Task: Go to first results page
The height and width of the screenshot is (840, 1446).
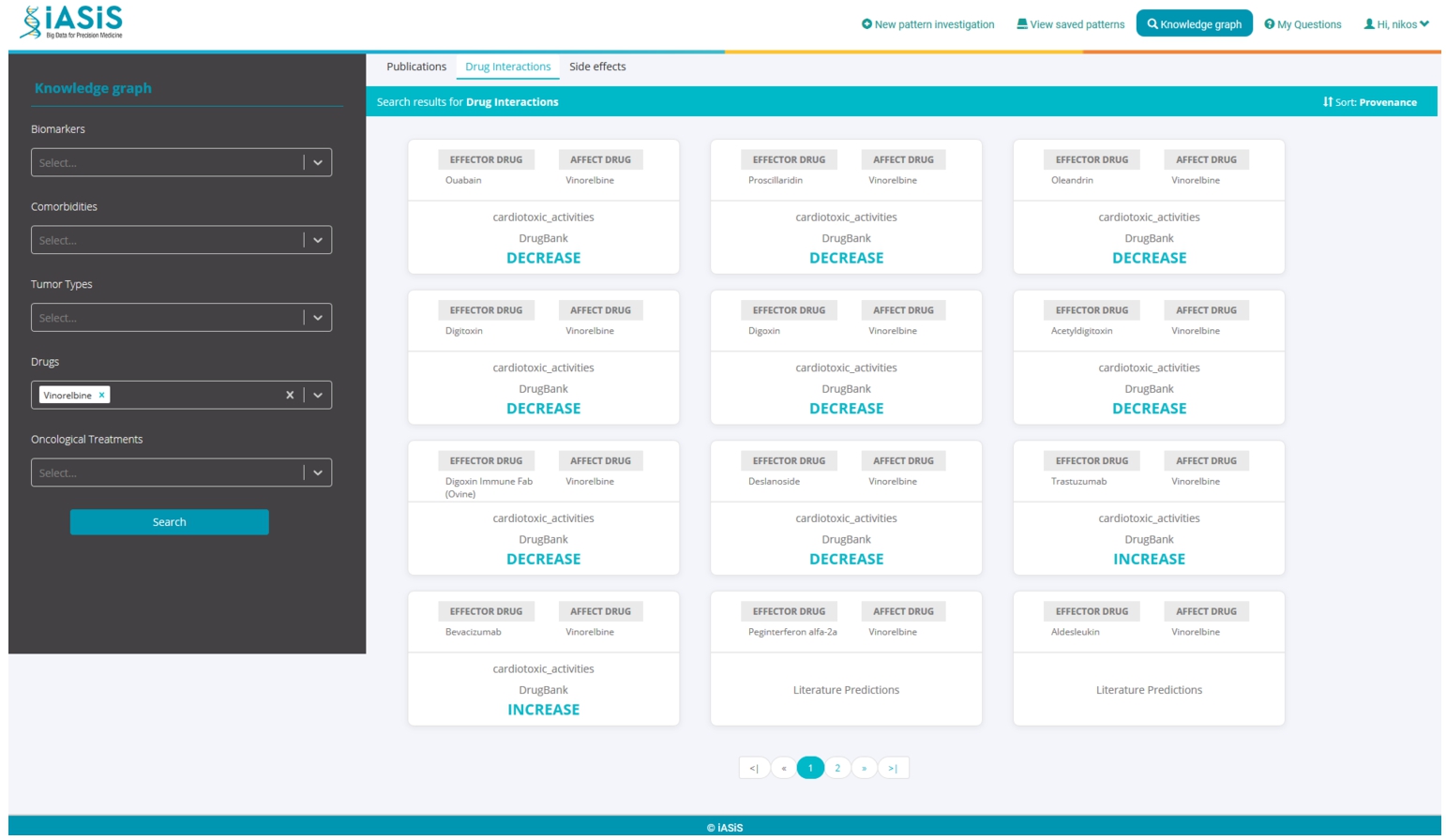Action: point(754,768)
